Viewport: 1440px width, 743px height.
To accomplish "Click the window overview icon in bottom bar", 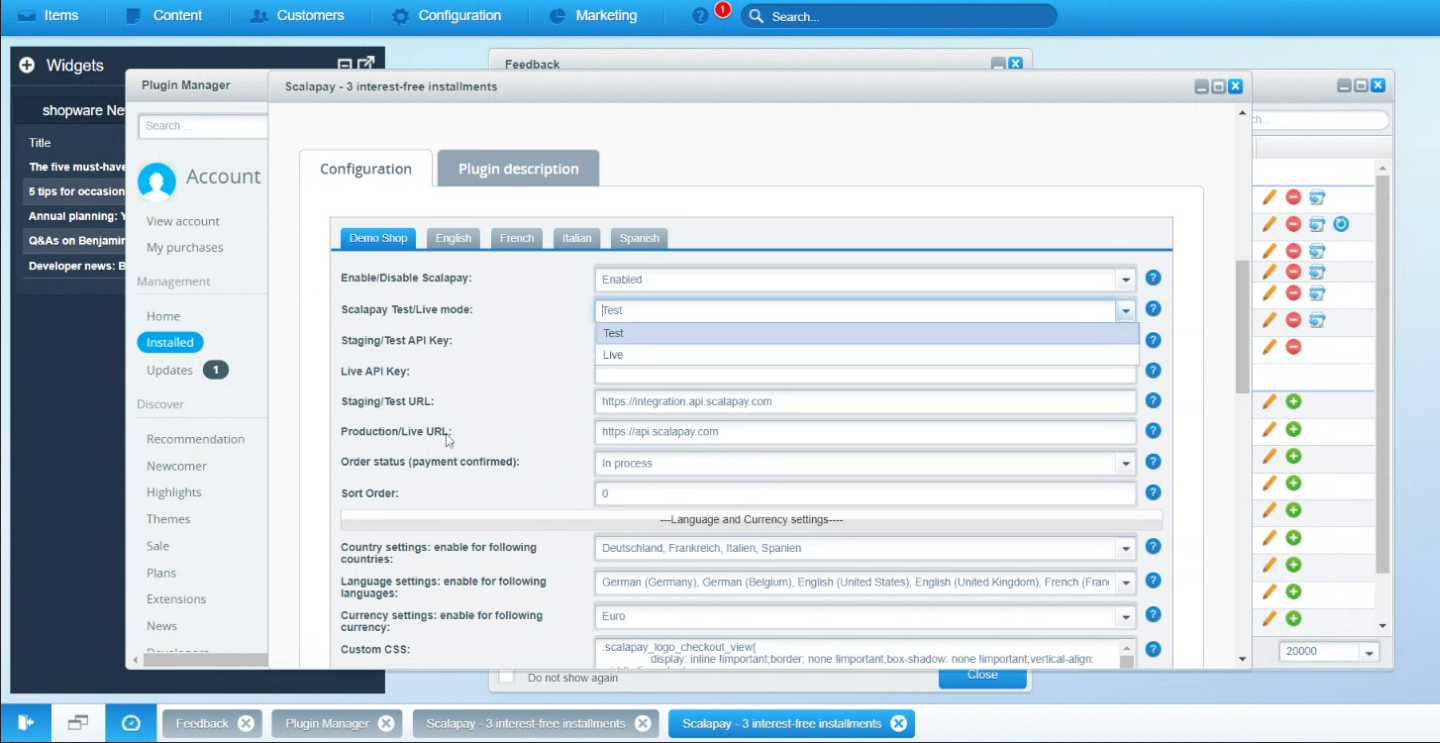I will (78, 723).
